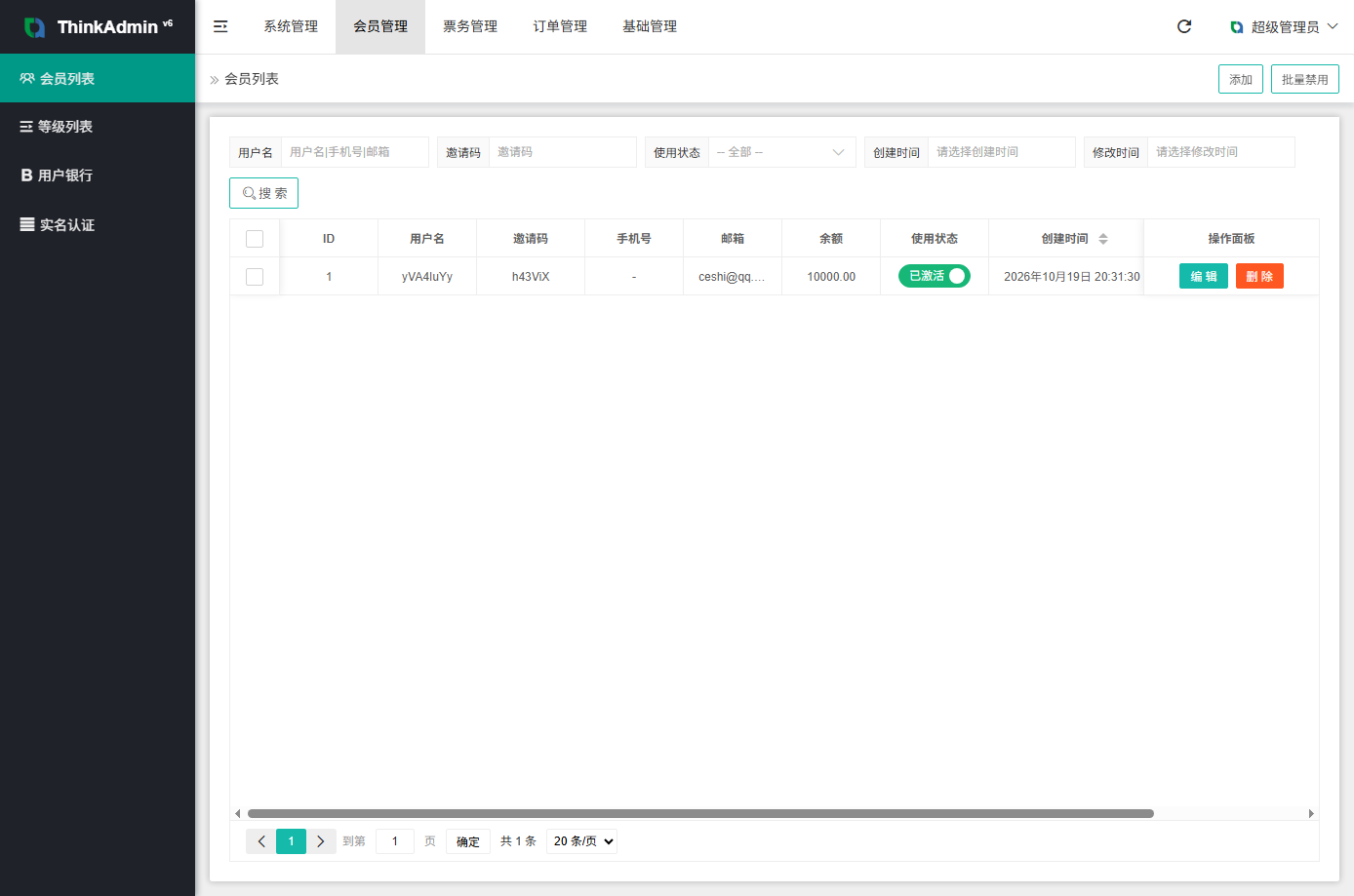Select 等级列表 in the sidebar
Screen dimensions: 1354x896
coord(98,127)
